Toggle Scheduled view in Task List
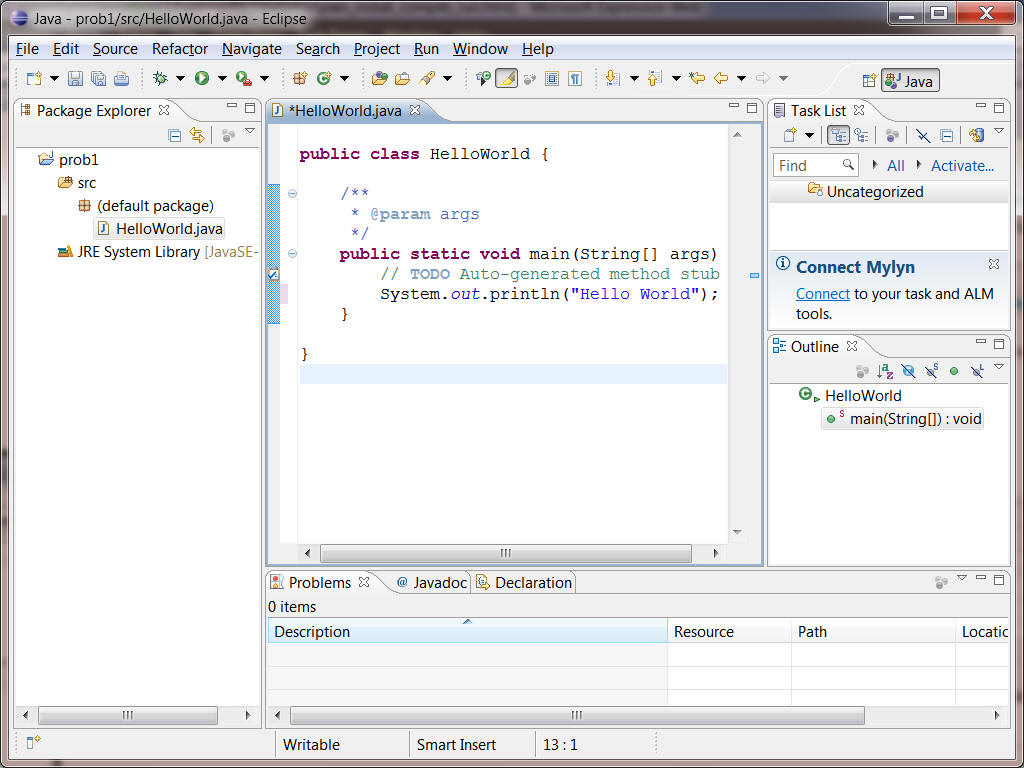Screen dimensions: 1024x768 [x=861, y=135]
